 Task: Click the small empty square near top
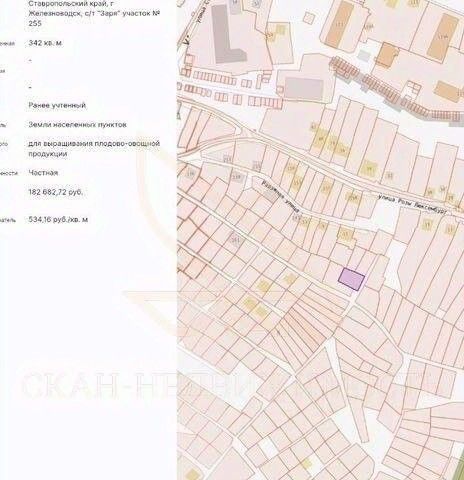(x=309, y=18)
